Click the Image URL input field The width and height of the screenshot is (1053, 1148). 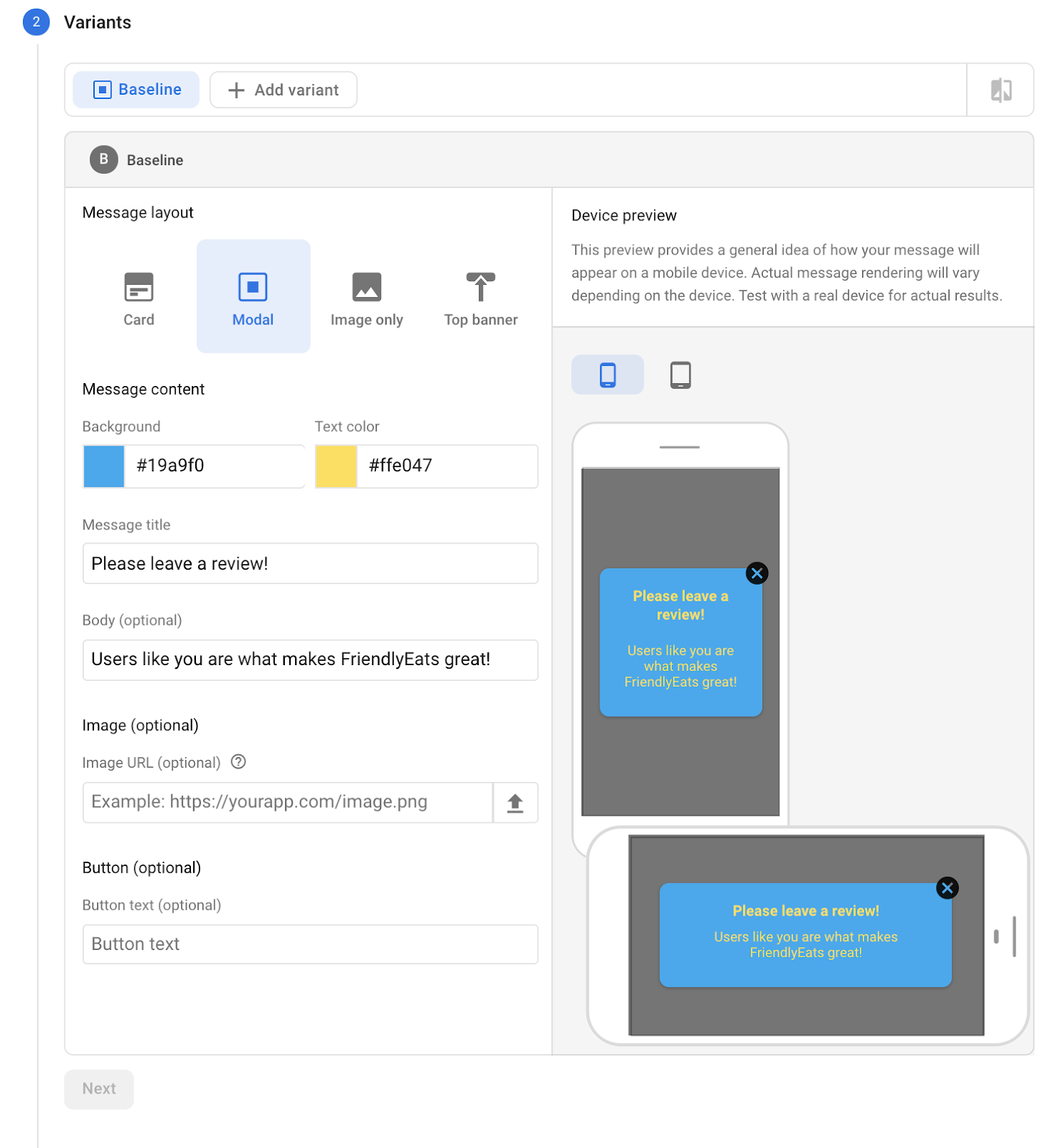coord(287,802)
